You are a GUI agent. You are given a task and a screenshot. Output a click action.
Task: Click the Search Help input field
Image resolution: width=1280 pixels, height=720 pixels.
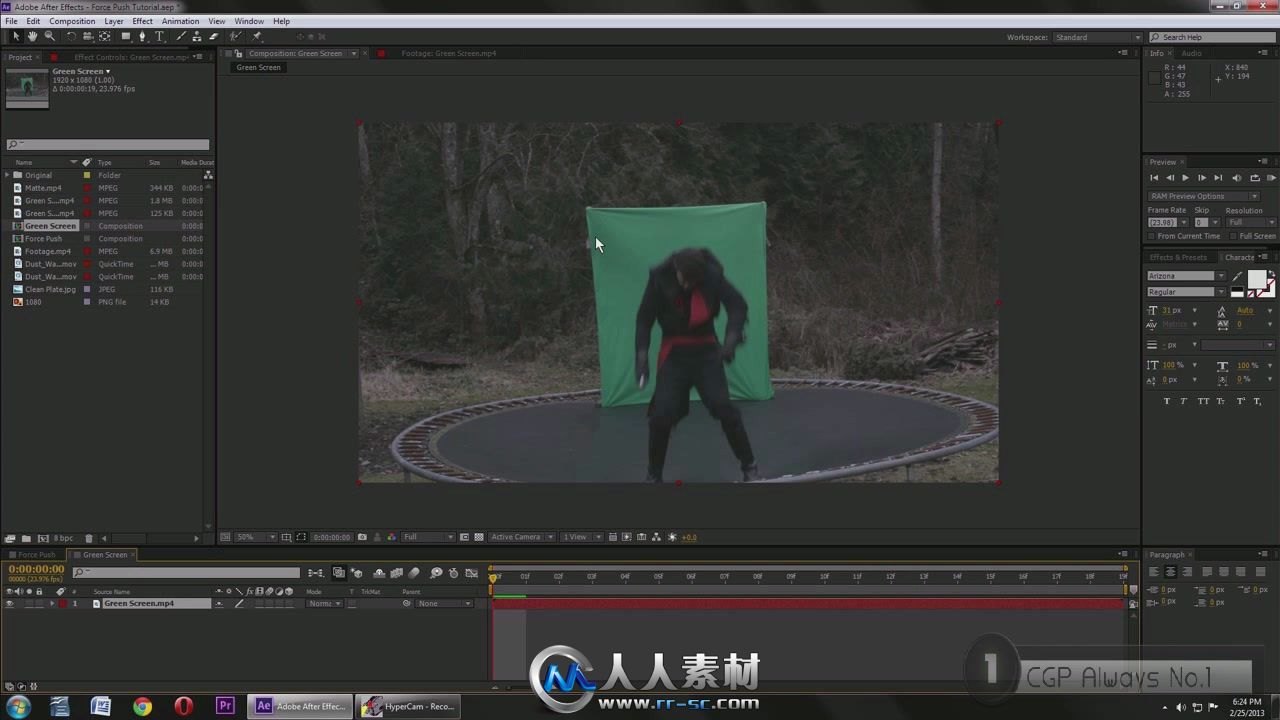[x=1210, y=37]
